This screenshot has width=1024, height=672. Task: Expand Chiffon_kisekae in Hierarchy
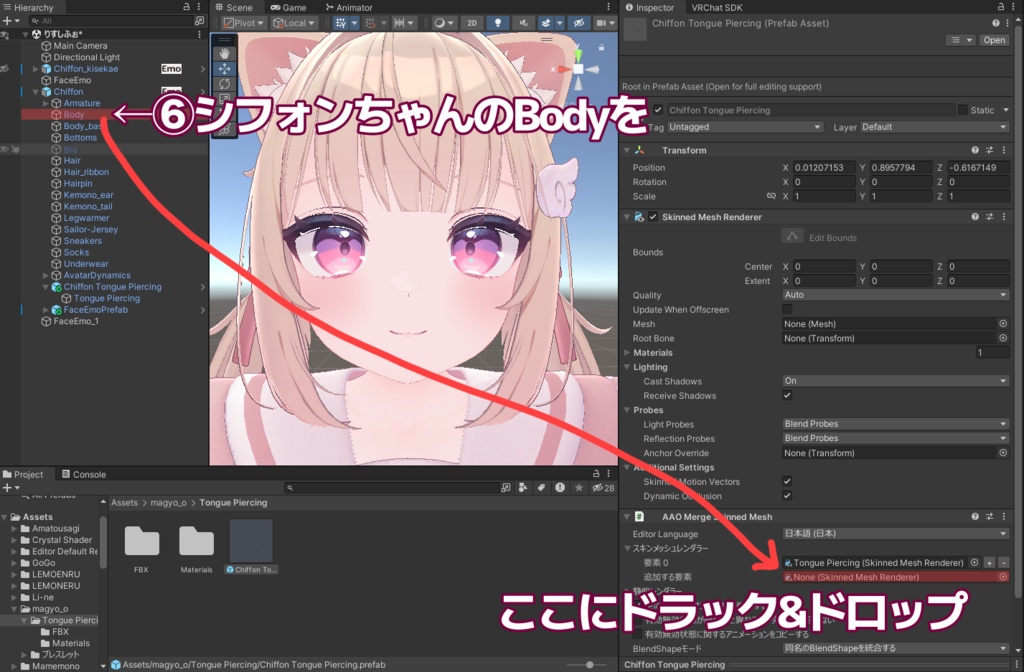tap(36, 69)
